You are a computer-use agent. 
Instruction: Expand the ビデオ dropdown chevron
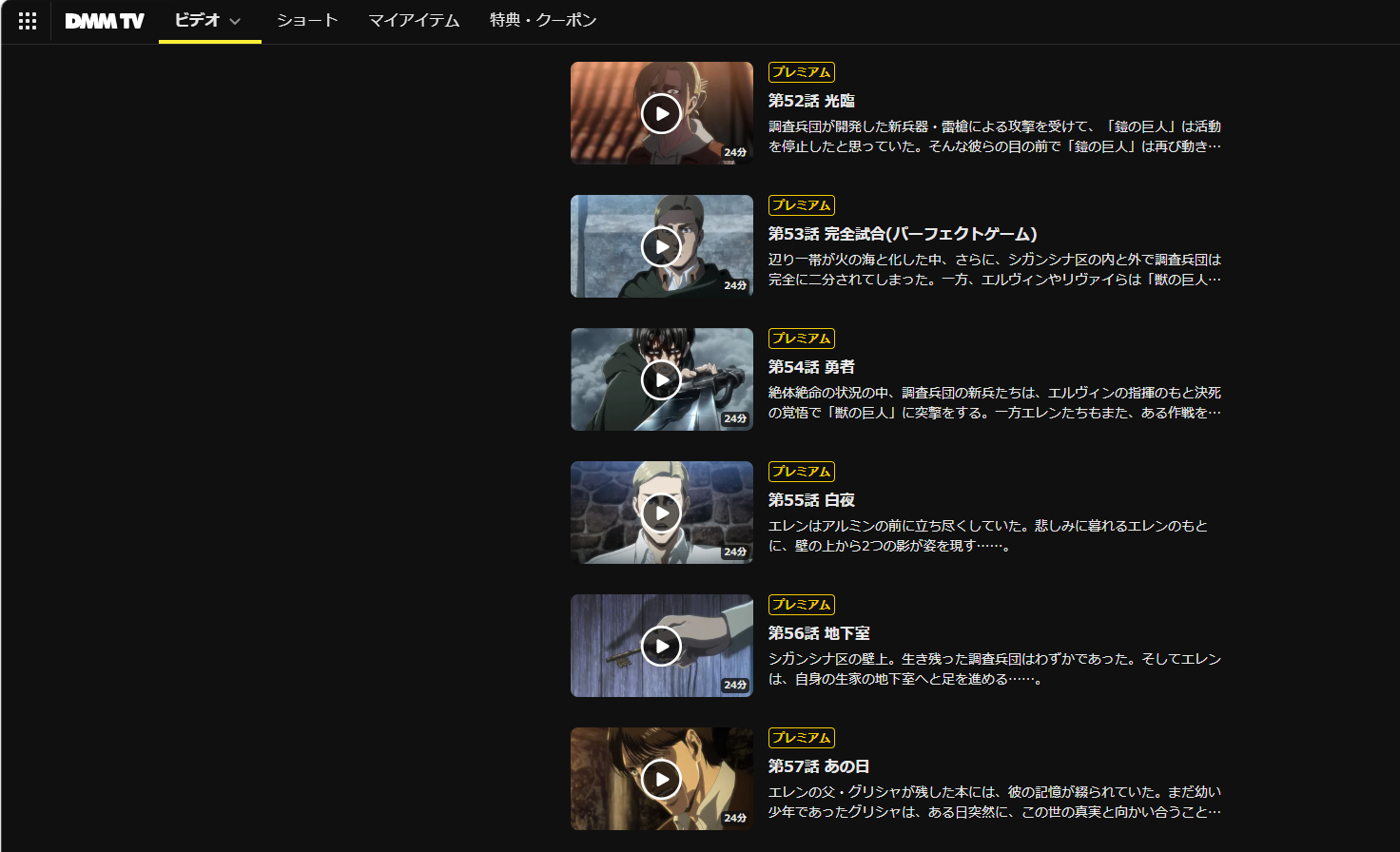pyautogui.click(x=235, y=22)
